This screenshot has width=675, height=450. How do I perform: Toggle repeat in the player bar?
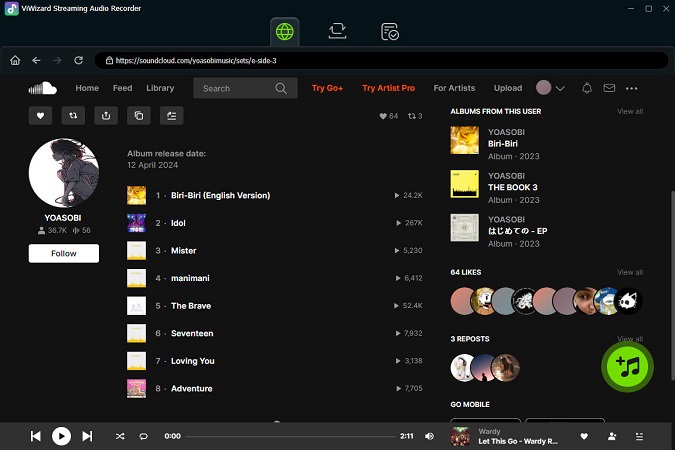(x=143, y=436)
